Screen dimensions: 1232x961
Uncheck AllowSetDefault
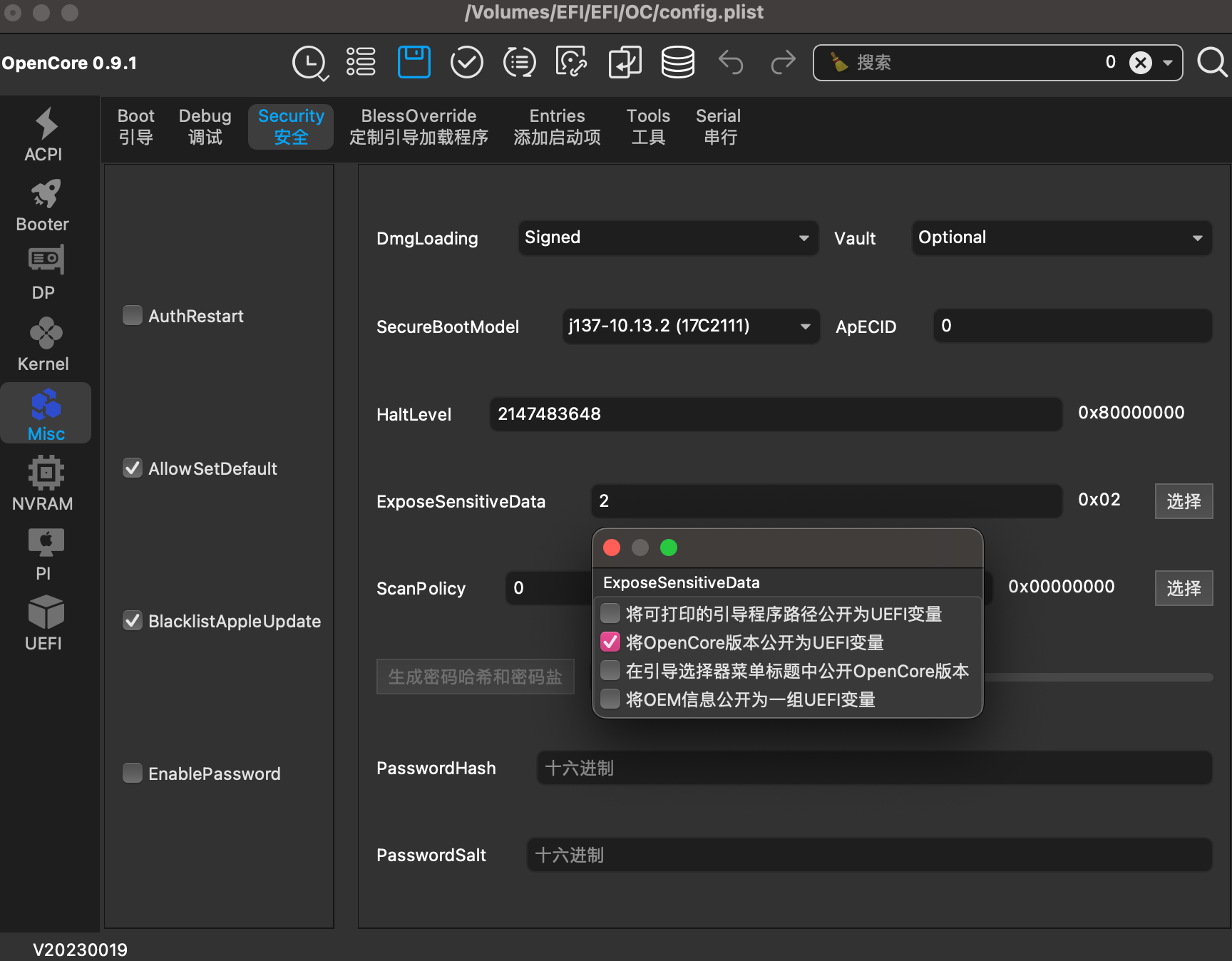(133, 468)
